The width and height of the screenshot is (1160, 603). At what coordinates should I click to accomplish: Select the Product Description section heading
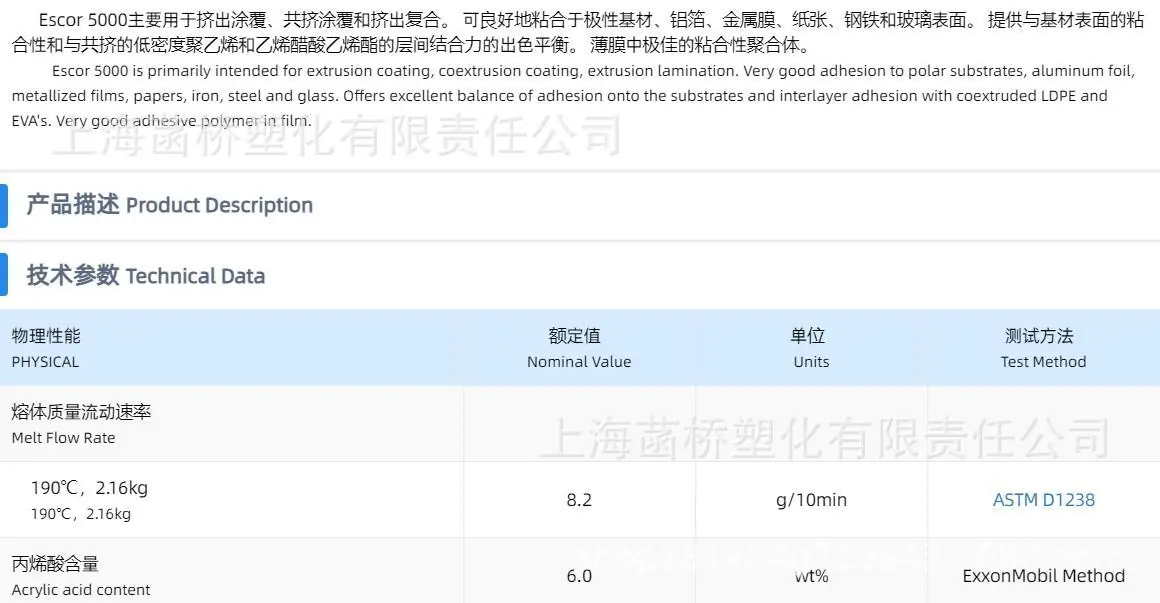pos(169,205)
